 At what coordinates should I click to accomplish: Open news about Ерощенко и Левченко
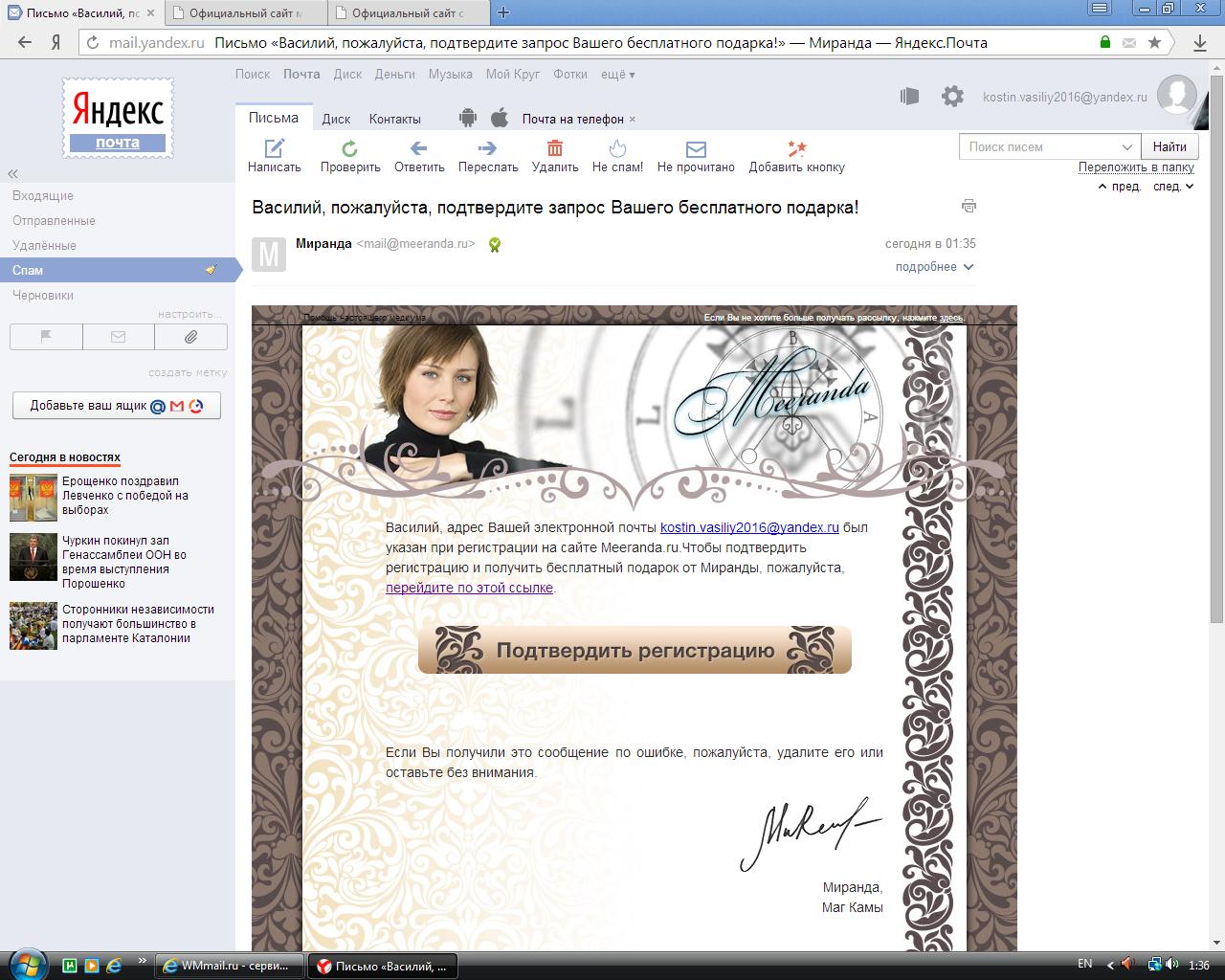click(125, 496)
